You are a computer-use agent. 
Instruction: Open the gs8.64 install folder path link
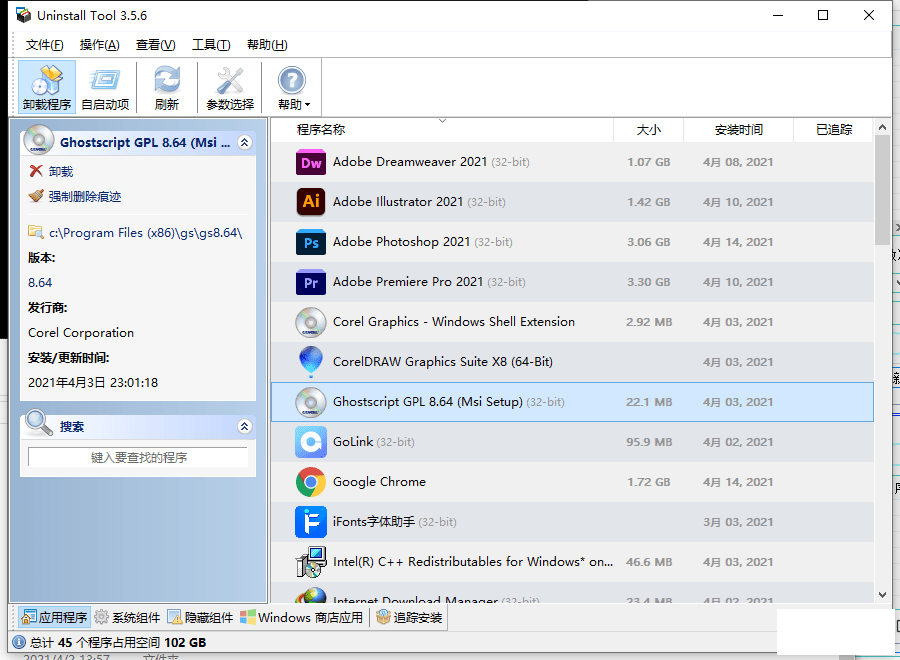[145, 232]
